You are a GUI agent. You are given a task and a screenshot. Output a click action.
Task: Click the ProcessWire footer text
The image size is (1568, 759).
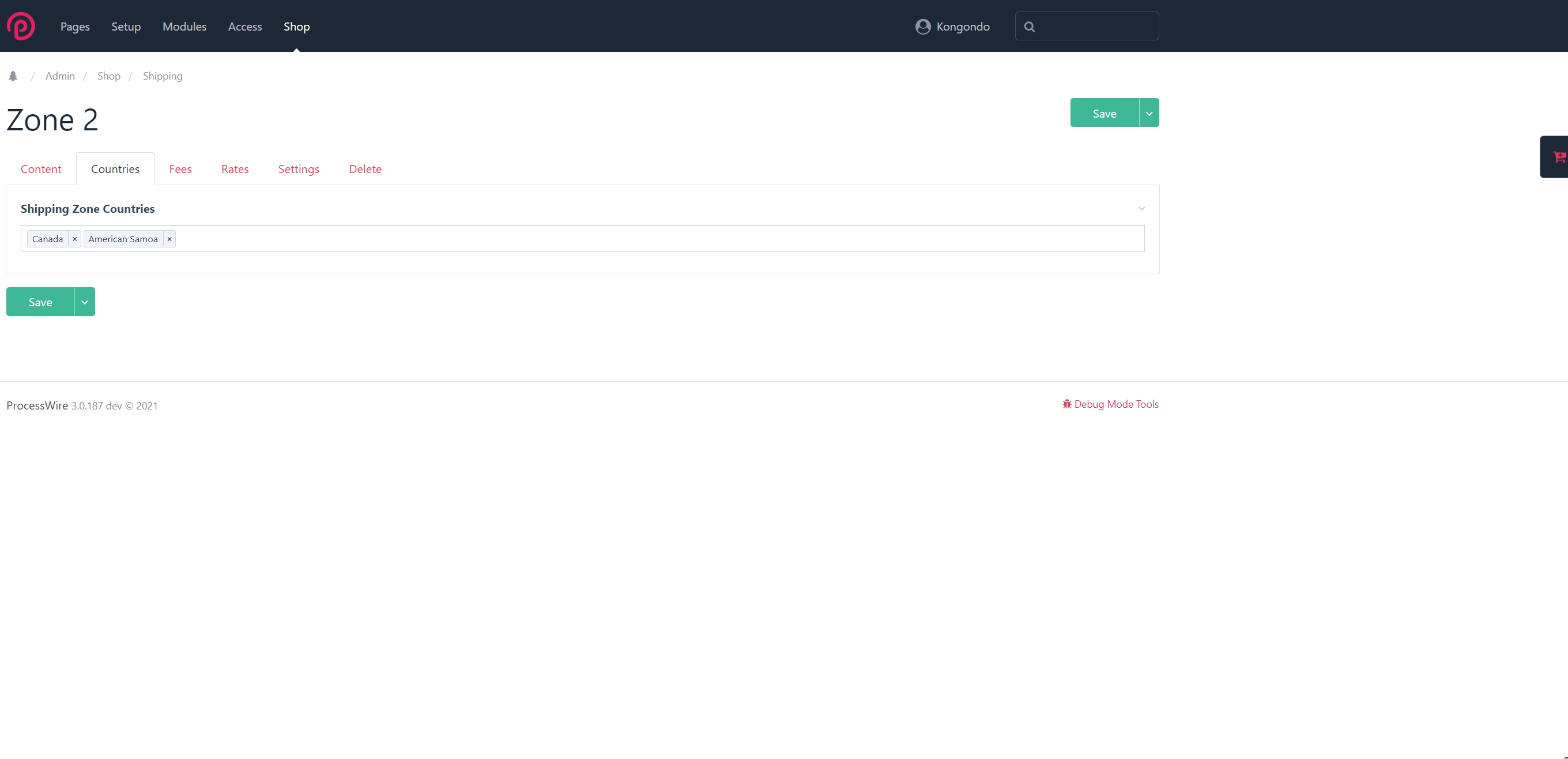click(x=37, y=405)
